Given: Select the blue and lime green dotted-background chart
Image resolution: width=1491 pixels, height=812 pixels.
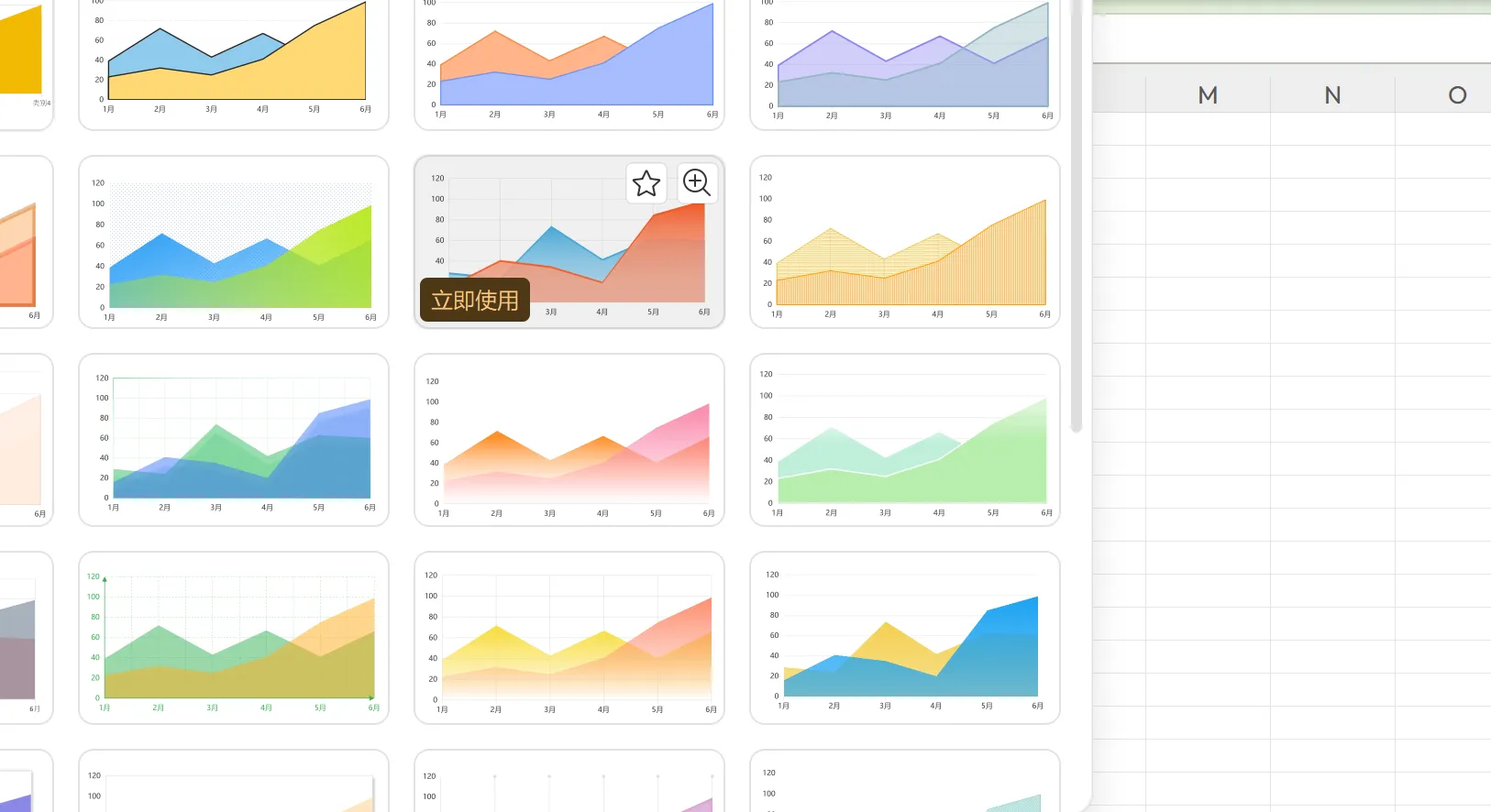Looking at the screenshot, I should [x=234, y=242].
